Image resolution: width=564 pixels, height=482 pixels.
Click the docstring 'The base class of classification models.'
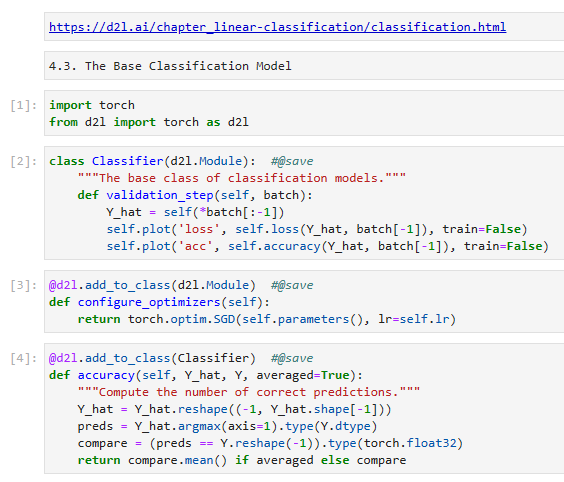click(x=242, y=178)
